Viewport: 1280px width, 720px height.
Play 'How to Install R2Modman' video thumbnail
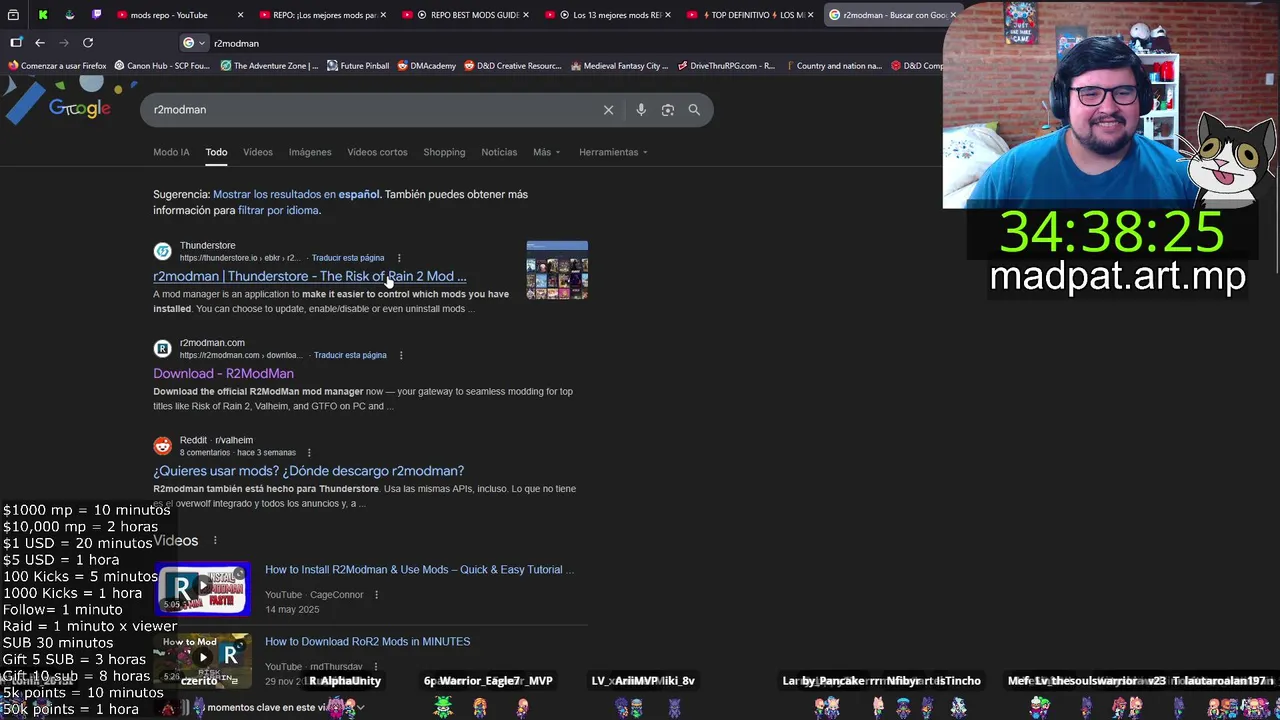coord(202,588)
